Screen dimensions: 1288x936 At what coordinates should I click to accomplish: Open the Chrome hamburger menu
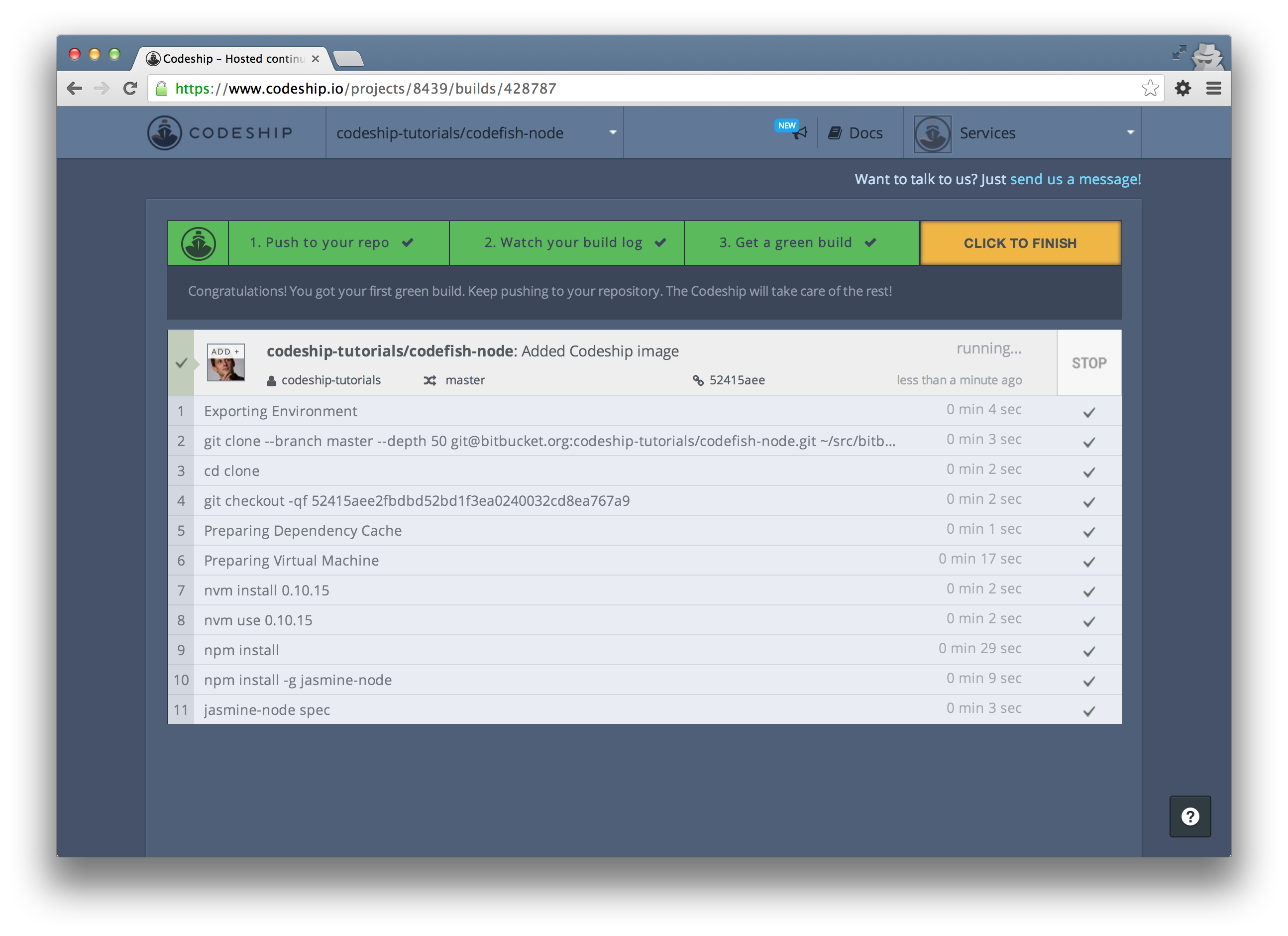coord(1214,89)
